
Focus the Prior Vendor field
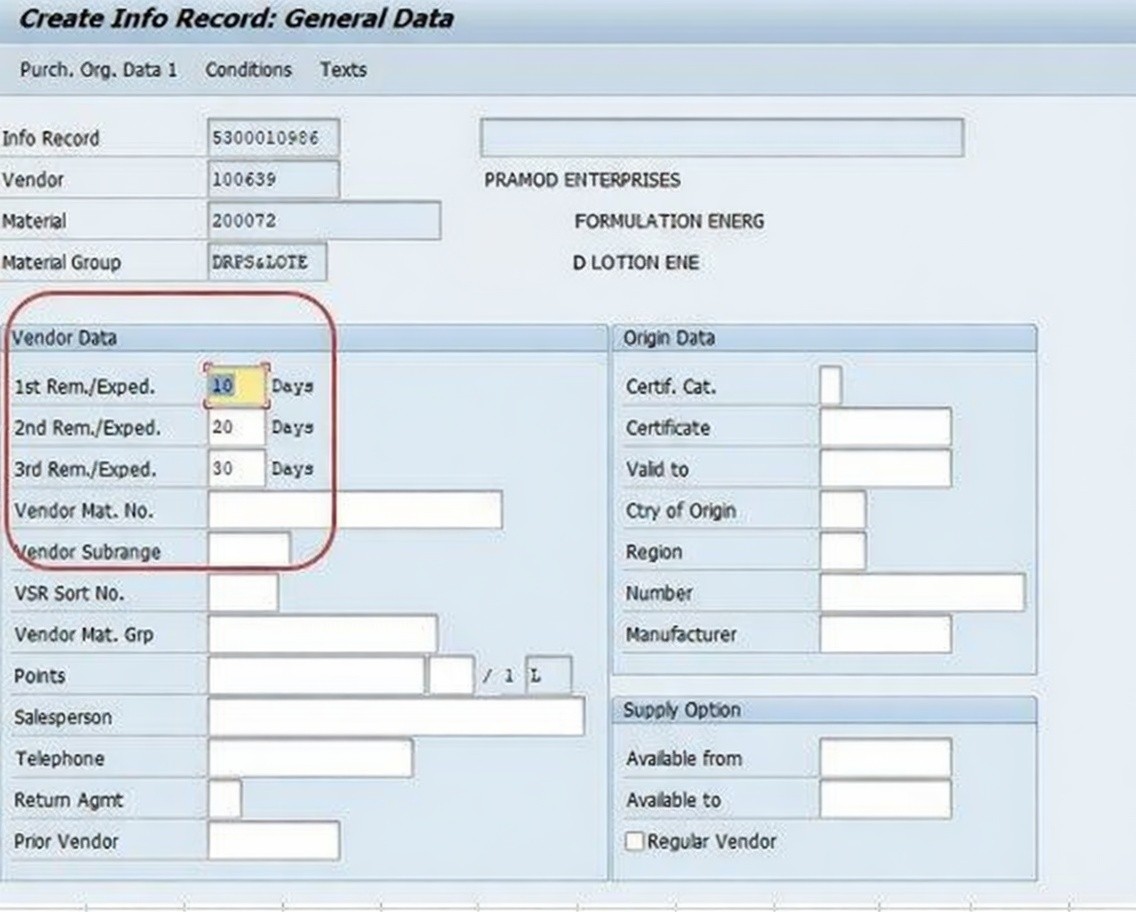[273, 841]
